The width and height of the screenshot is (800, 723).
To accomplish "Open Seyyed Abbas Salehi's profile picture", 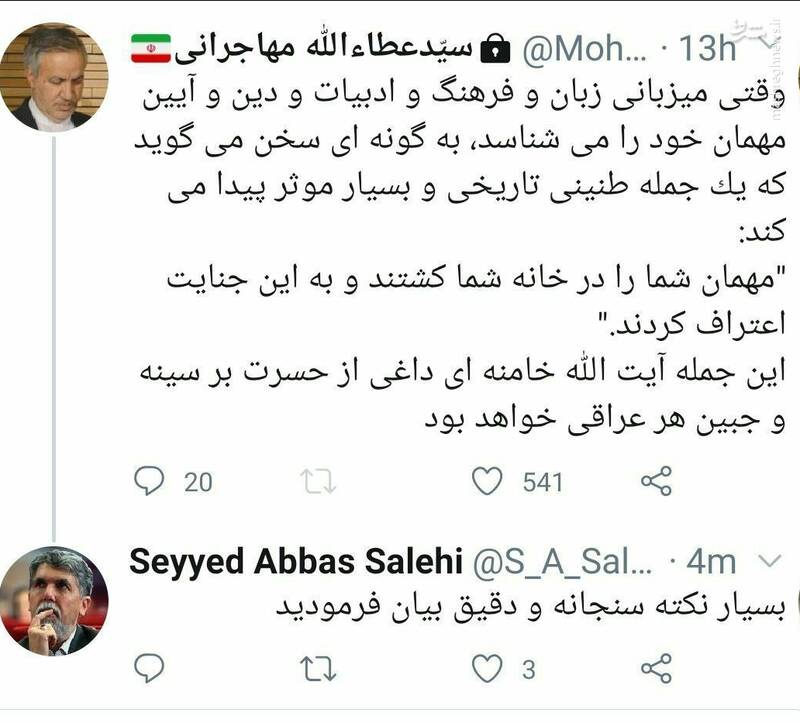I will [53, 600].
